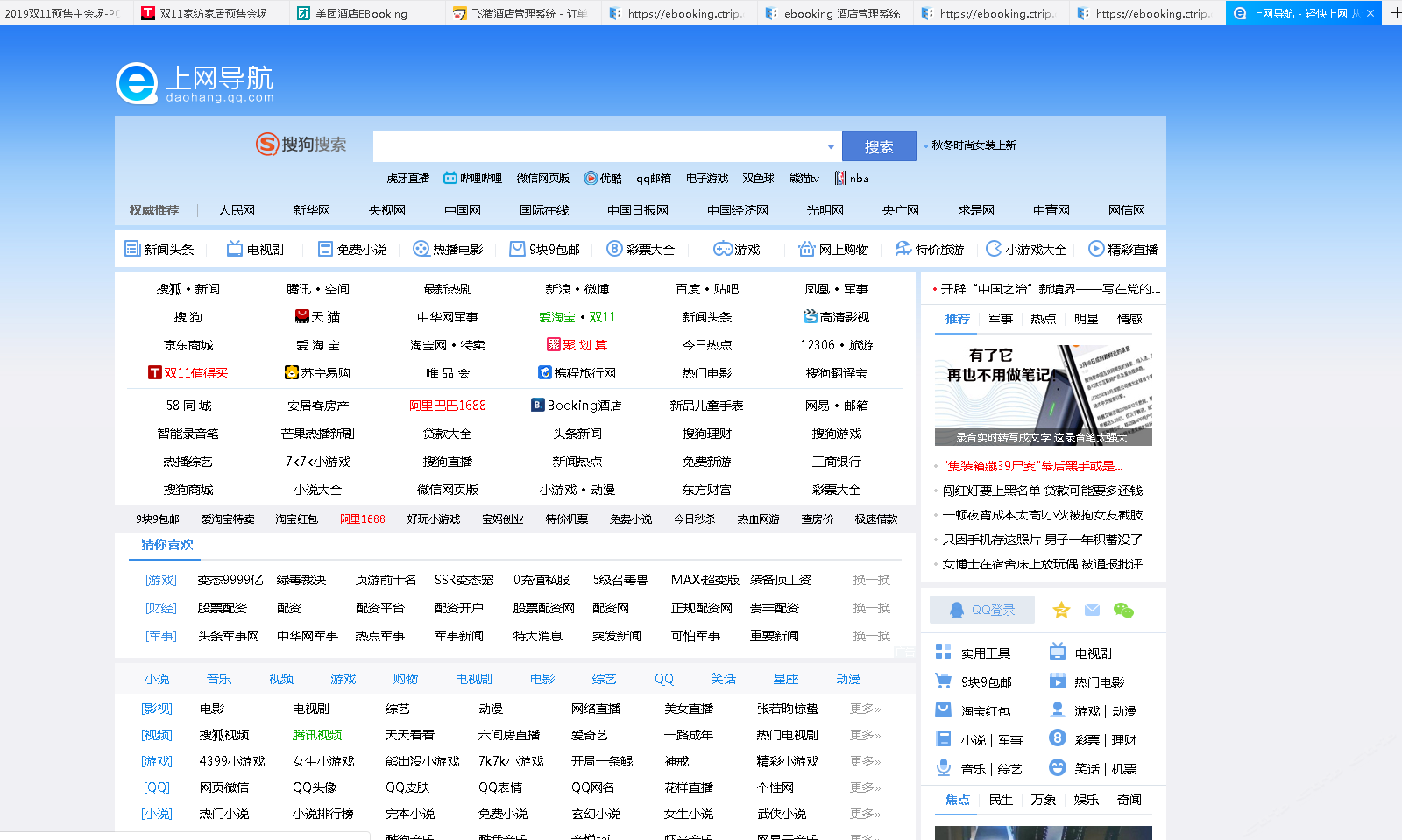Expand 更多 in 小说 row
Viewport: 1402px width, 840px height.
pyautogui.click(x=865, y=814)
